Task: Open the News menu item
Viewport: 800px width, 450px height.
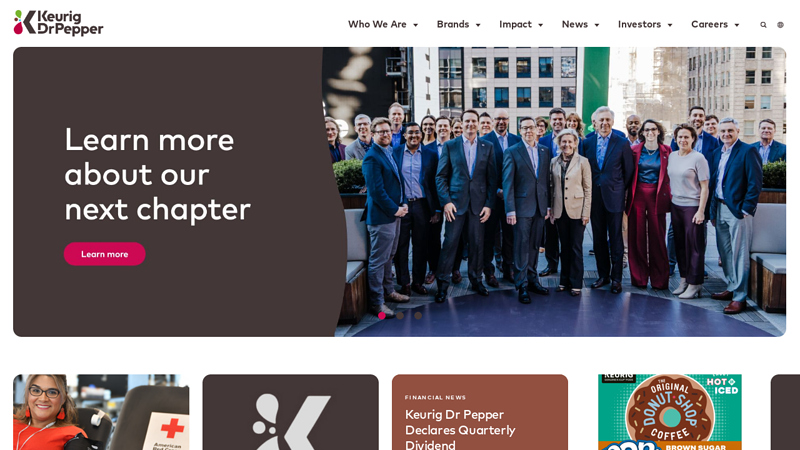Action: pyautogui.click(x=574, y=24)
